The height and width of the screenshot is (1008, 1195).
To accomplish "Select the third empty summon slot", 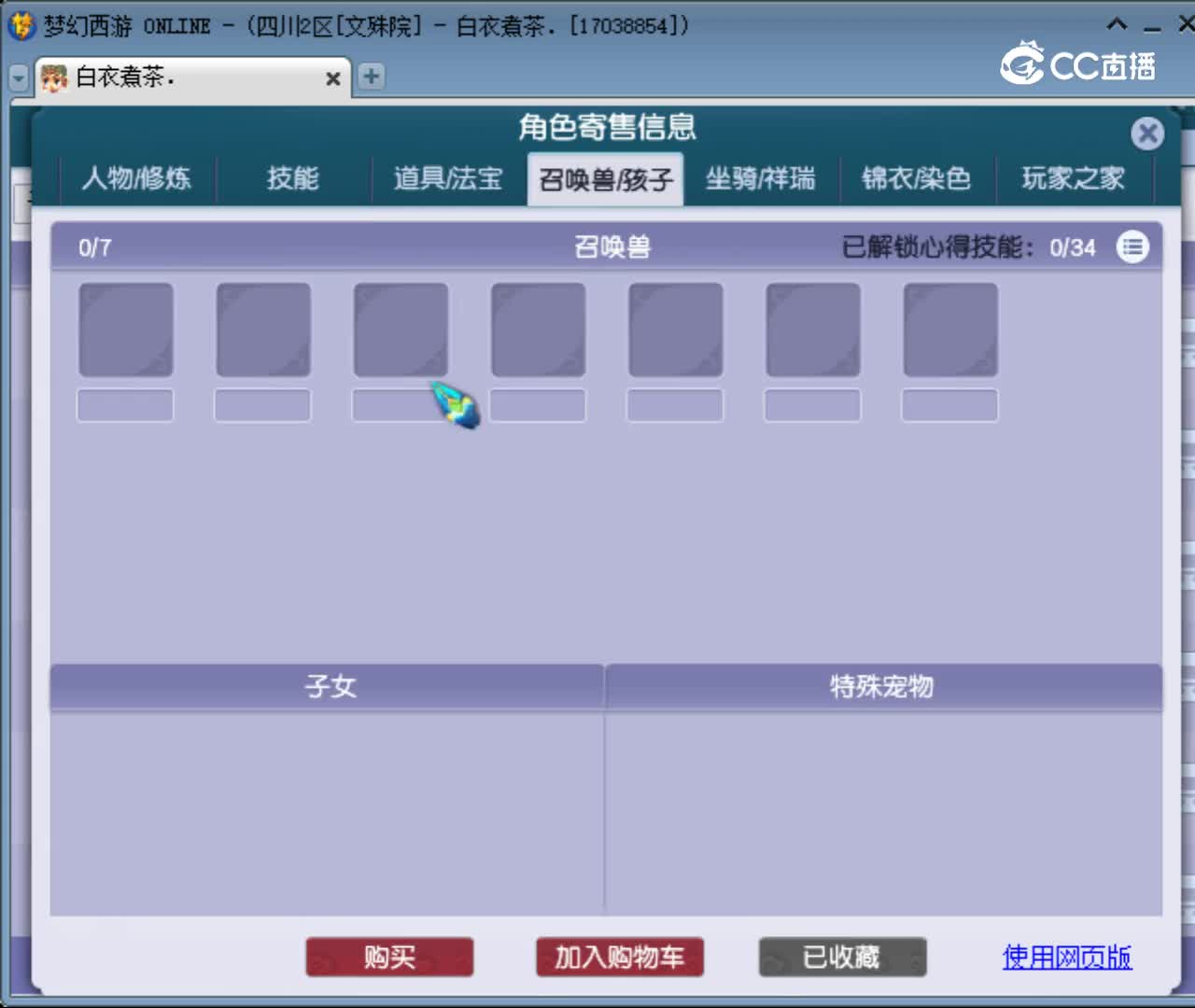I will [x=401, y=330].
